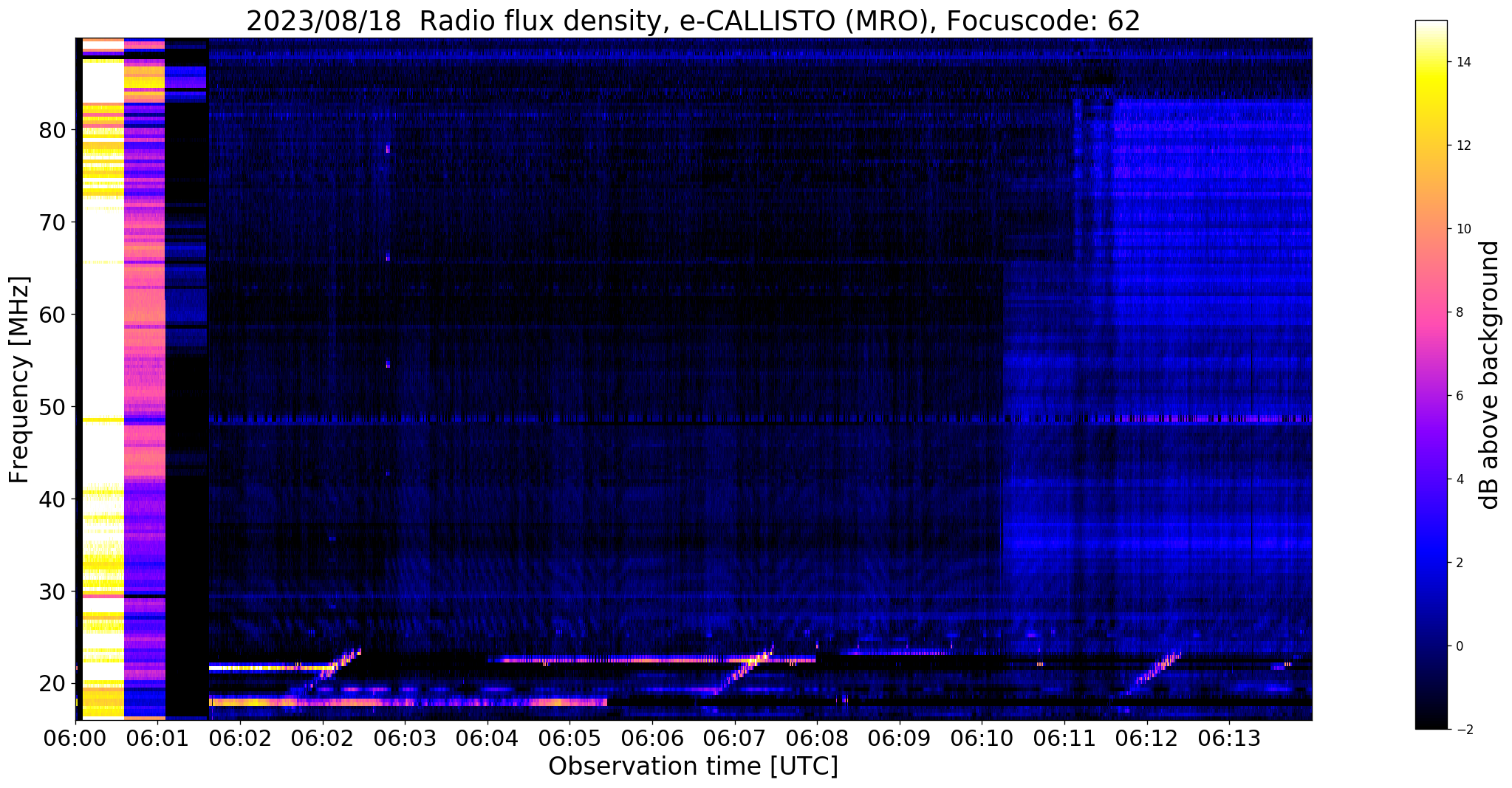Click the 'dB above background' colorbar label
The image size is (1512, 788).
point(1491,375)
